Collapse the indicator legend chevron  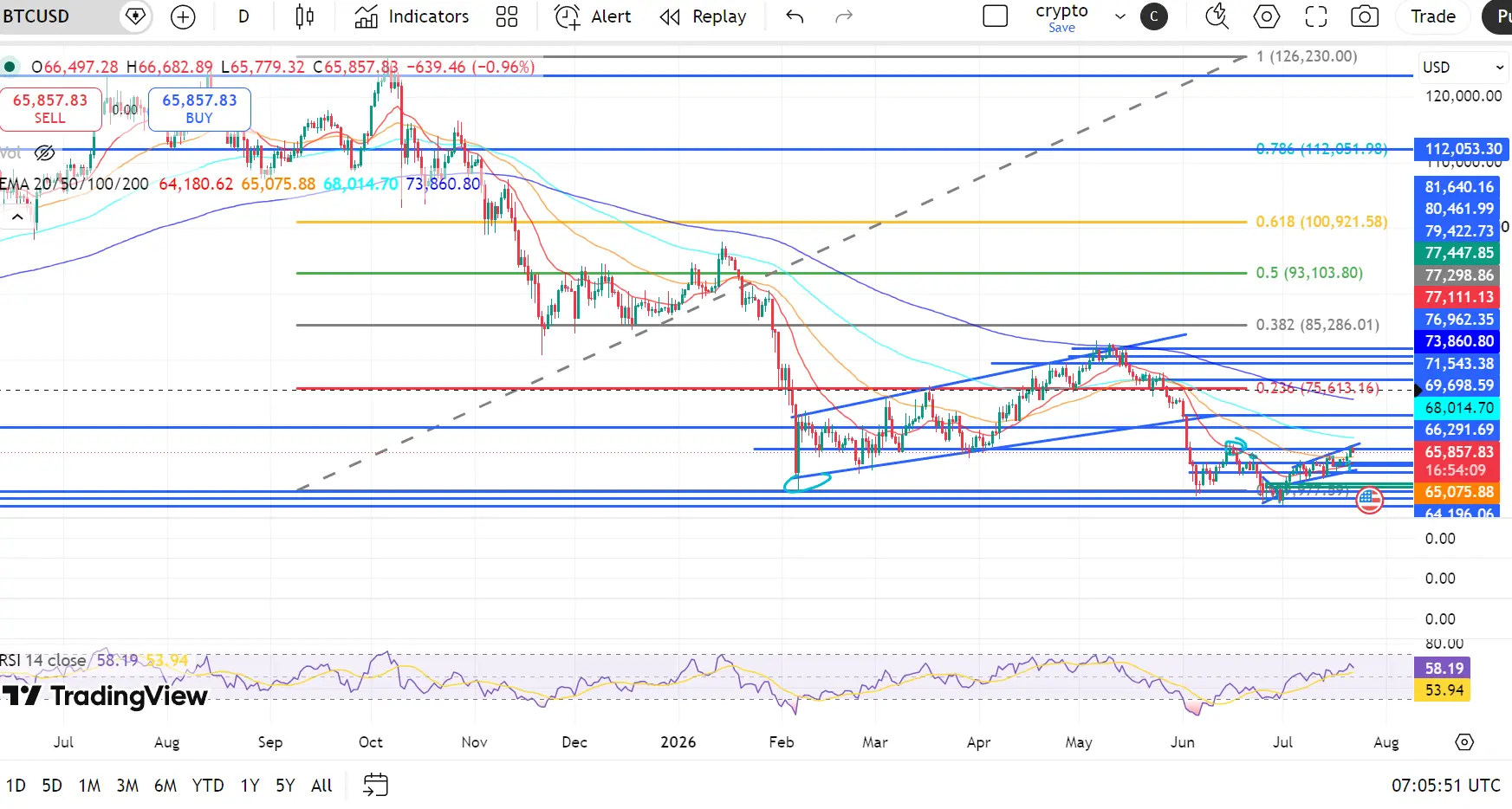click(x=17, y=217)
